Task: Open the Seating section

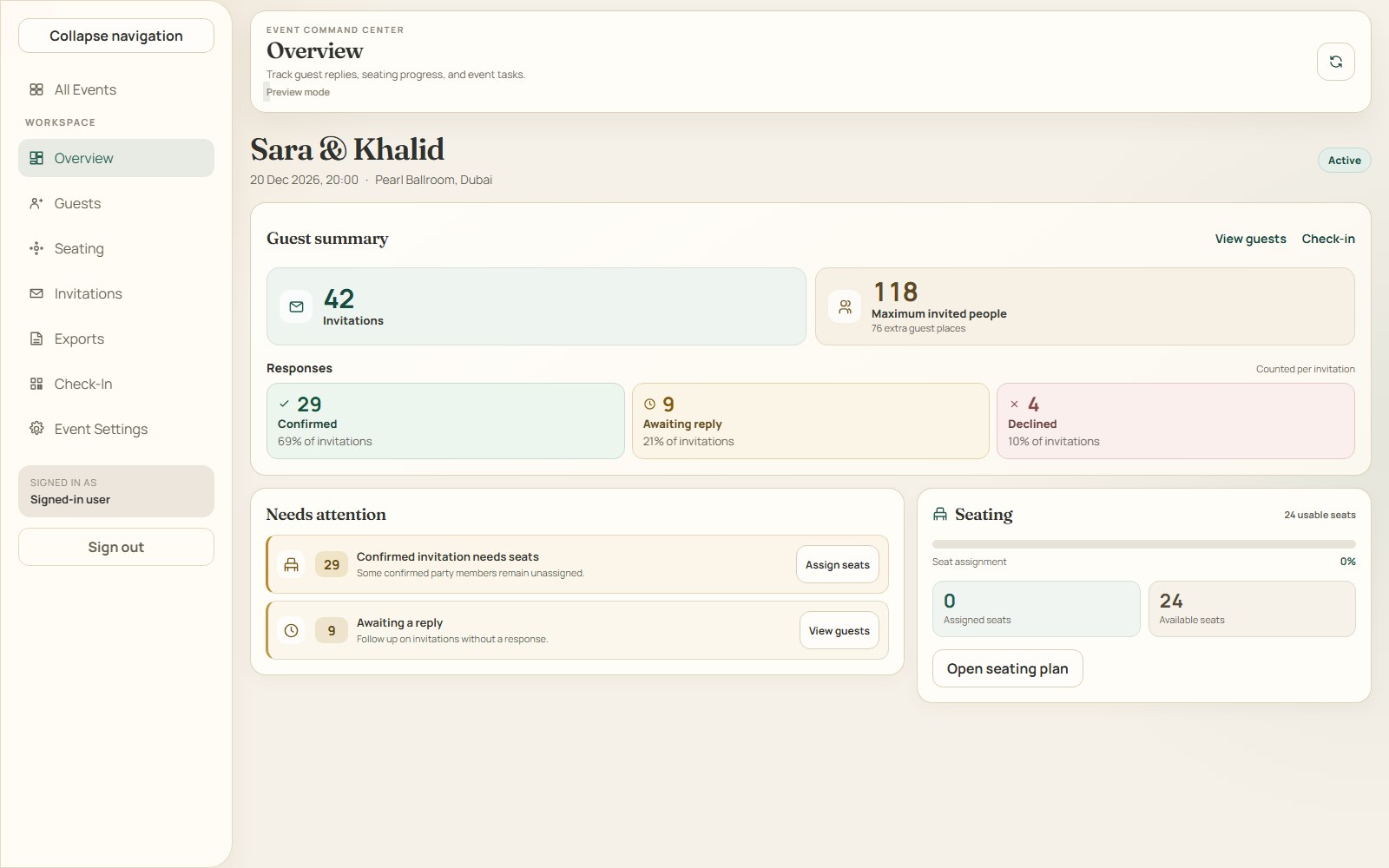Action: tap(116, 248)
